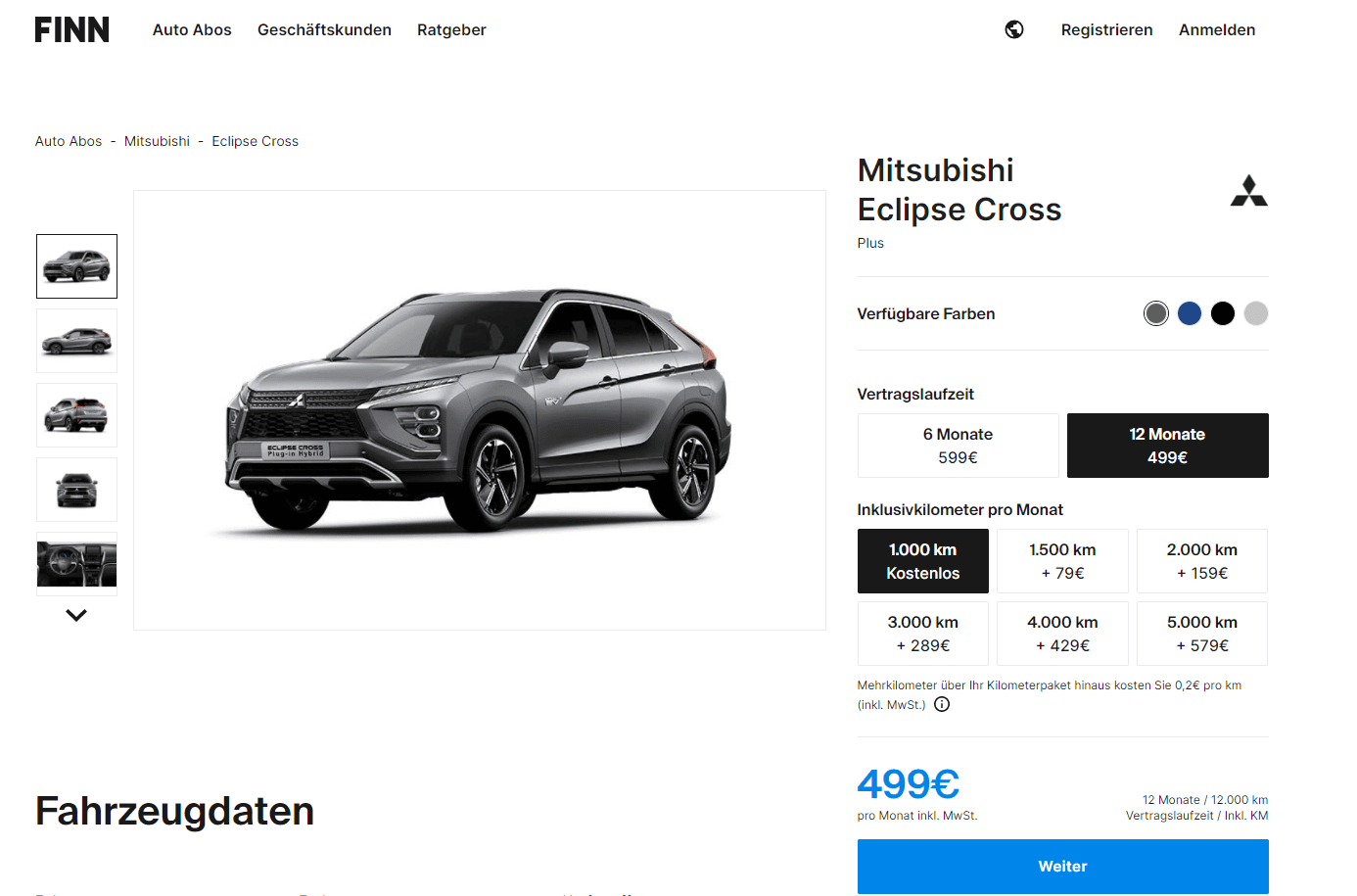Select the 5.000 km package
The height and width of the screenshot is (896, 1357).
[1202, 634]
